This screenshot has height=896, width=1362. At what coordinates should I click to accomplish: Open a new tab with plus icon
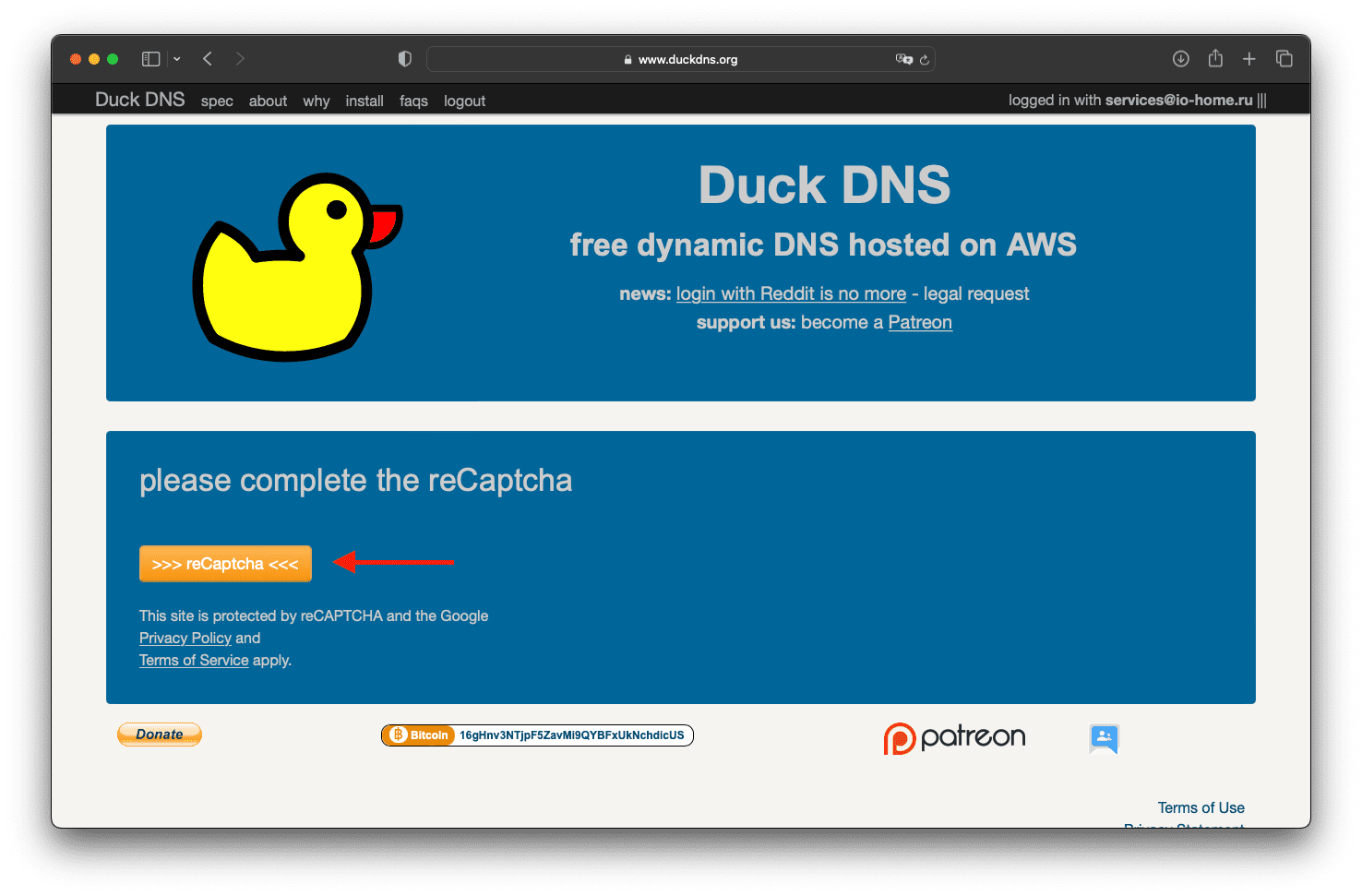click(1248, 59)
